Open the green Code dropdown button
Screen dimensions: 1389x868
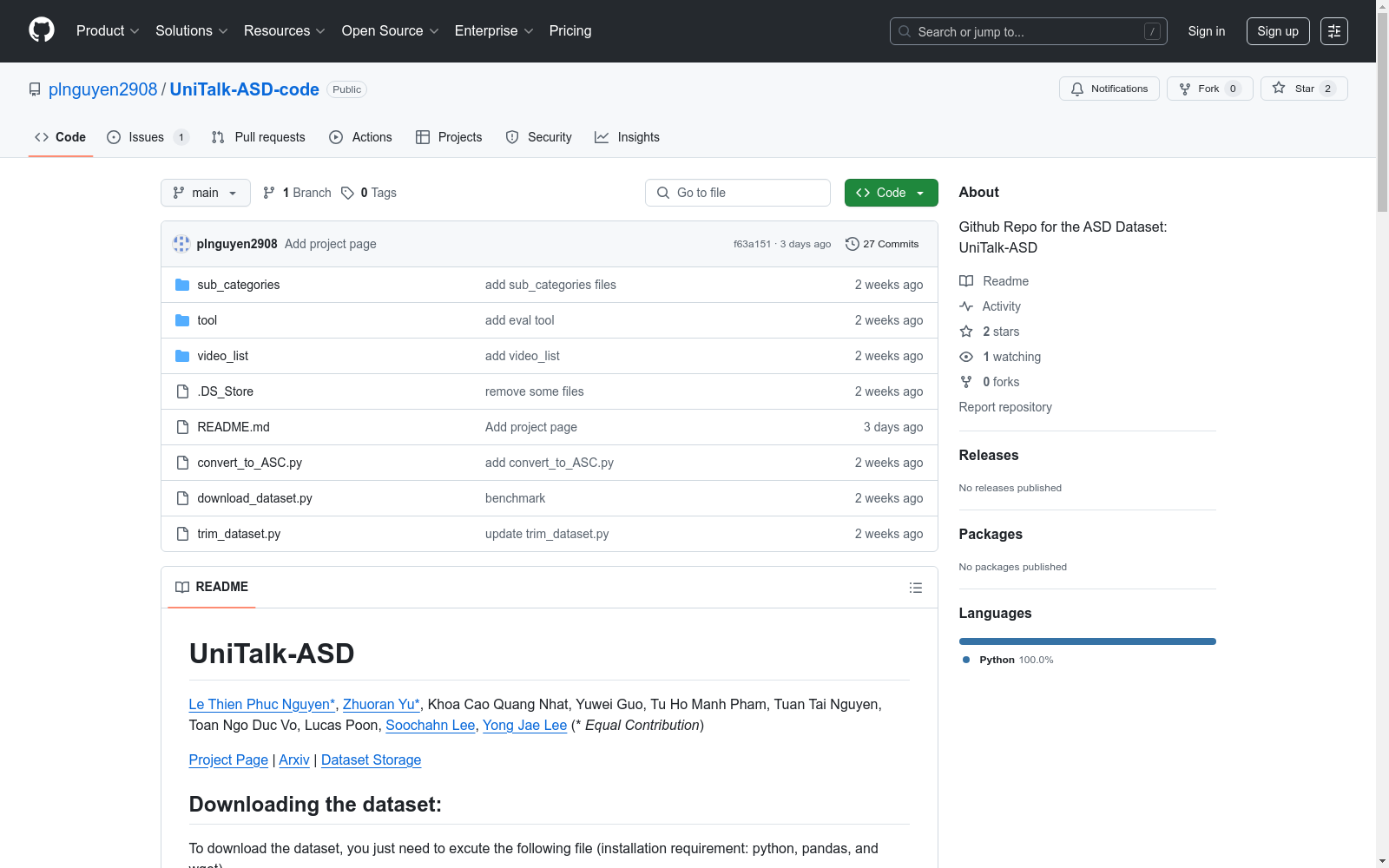(892, 193)
